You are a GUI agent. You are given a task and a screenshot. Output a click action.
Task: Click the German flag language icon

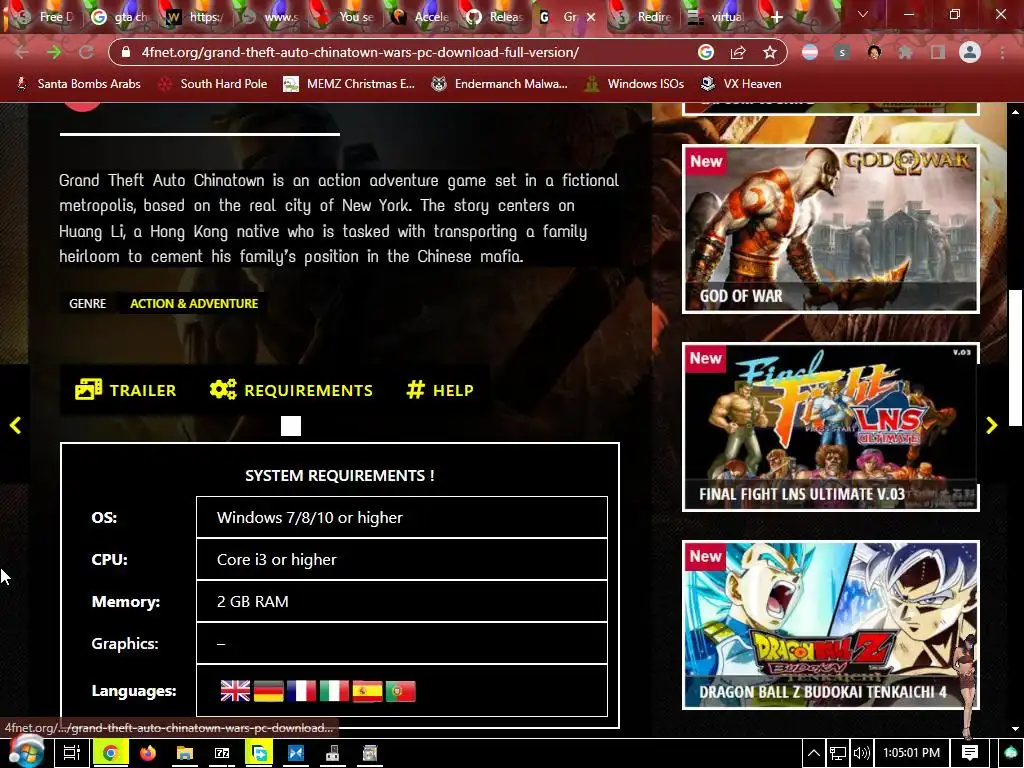click(x=268, y=691)
